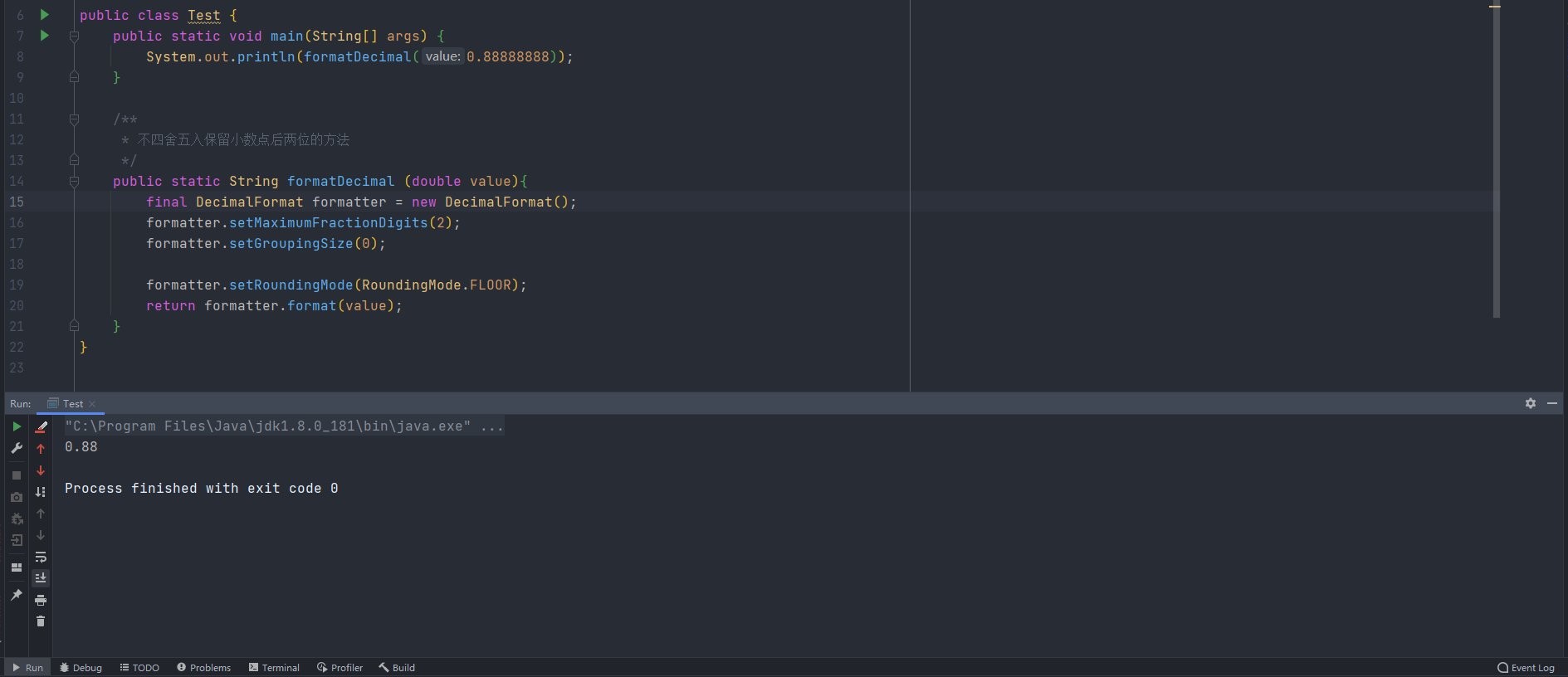Print the console output
Screen dimensions: 1568x677
(x=41, y=600)
